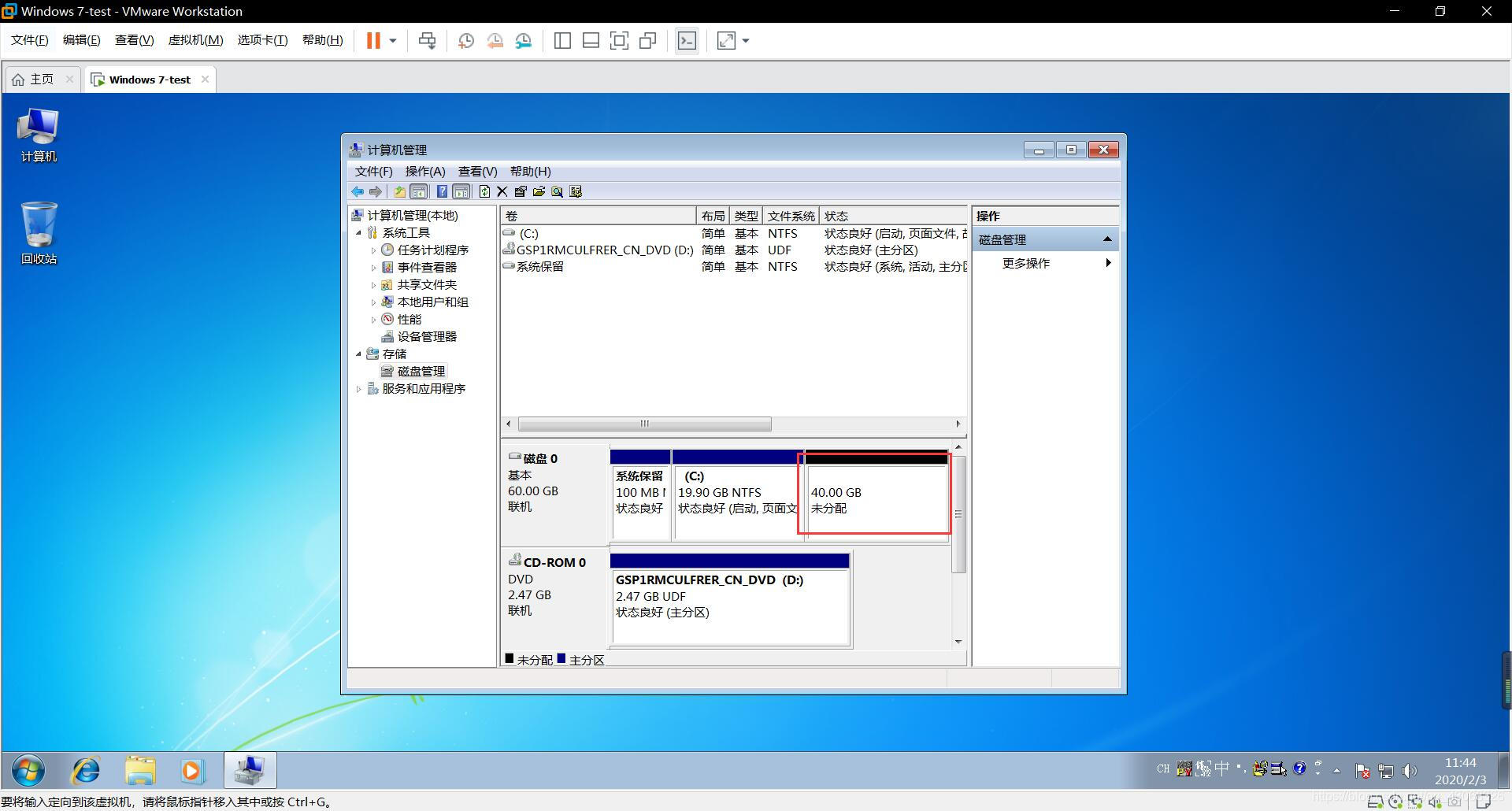Click the Properties toolbar icon

coord(521,191)
